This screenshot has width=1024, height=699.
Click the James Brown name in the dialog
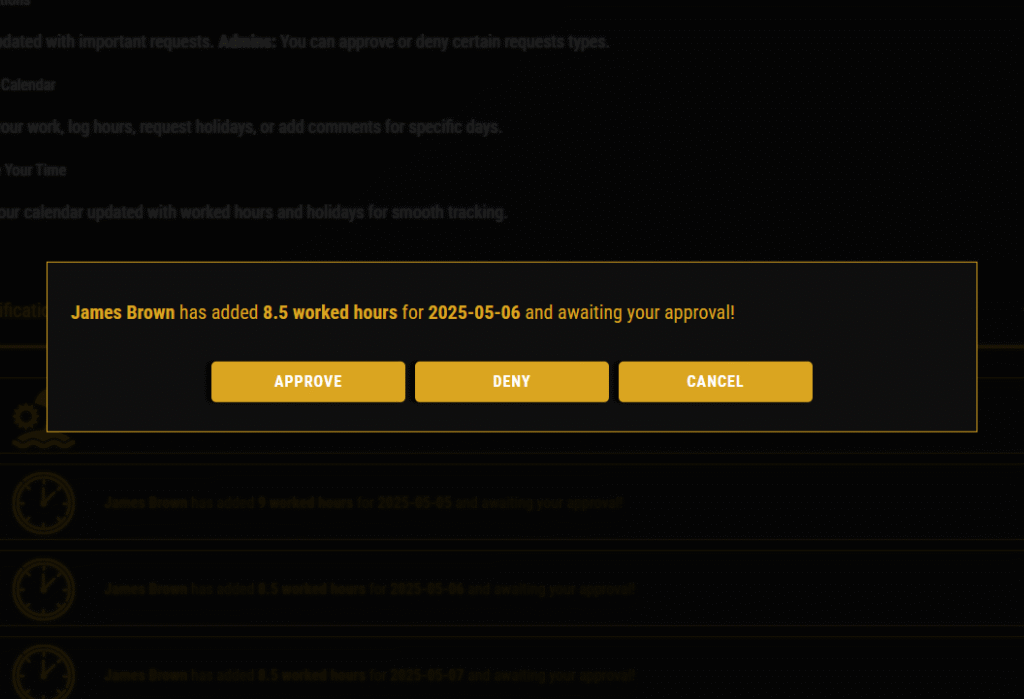click(123, 312)
